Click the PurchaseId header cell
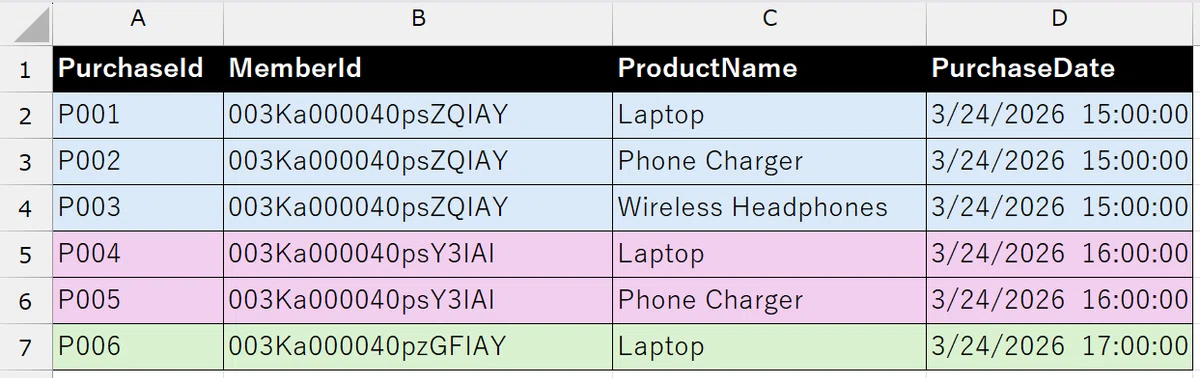 click(137, 68)
